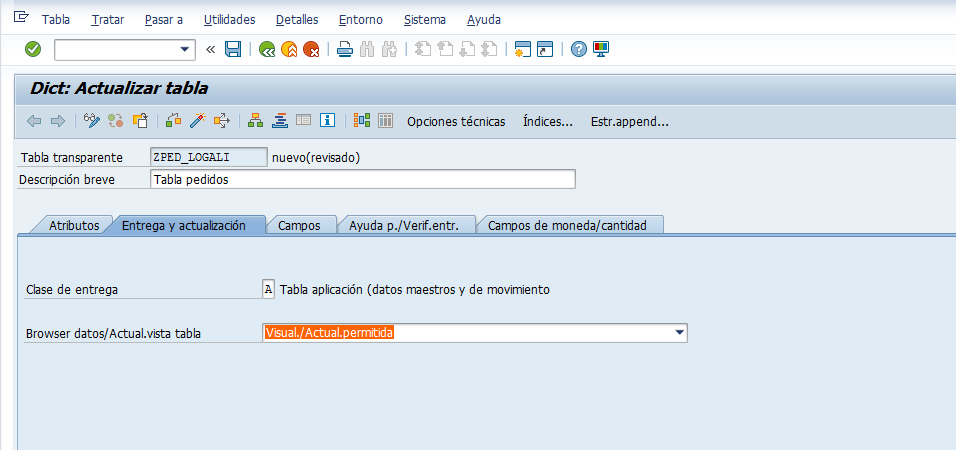Go to next page icon
956x450 pixels.
point(467,49)
